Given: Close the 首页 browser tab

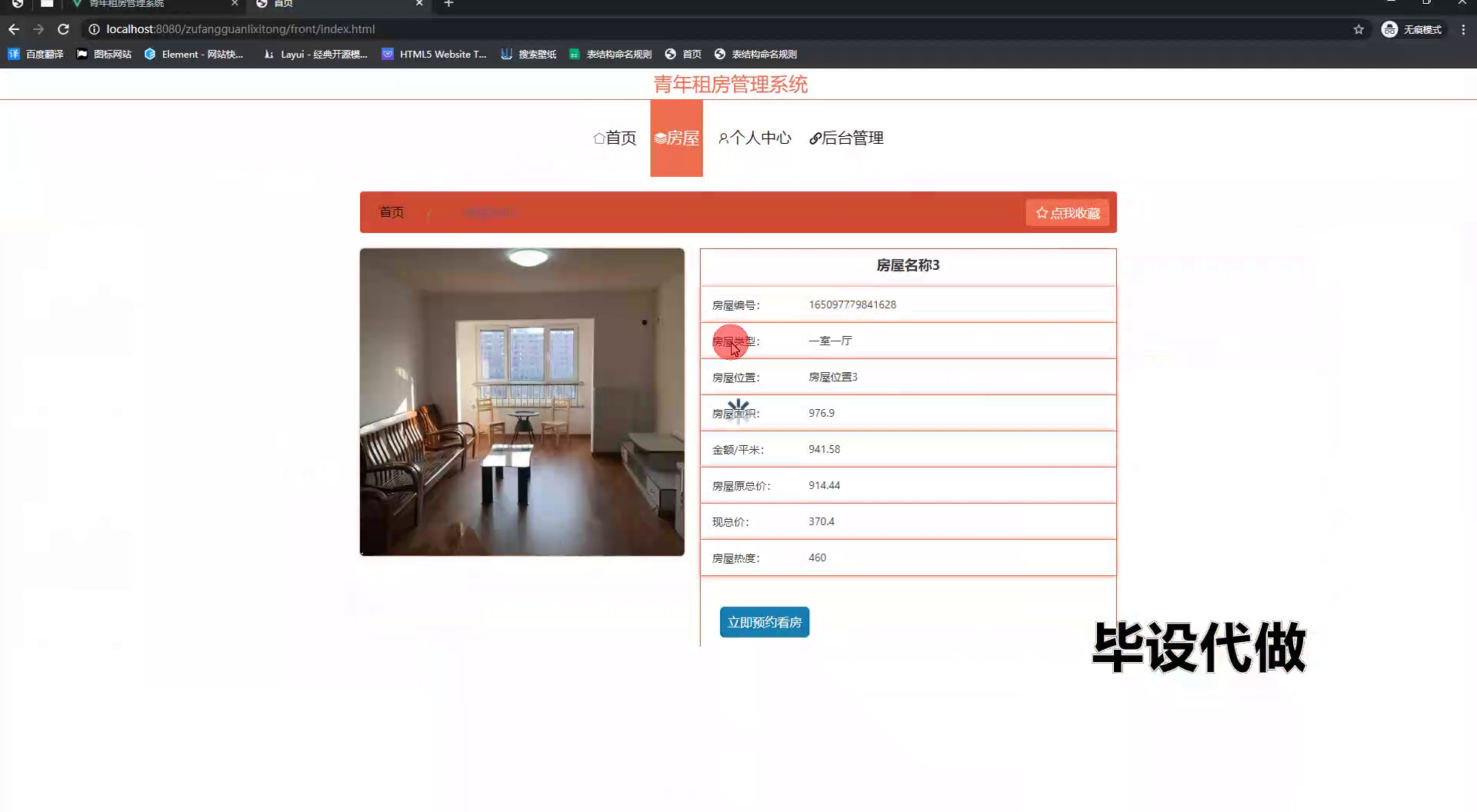Looking at the screenshot, I should coord(419,4).
